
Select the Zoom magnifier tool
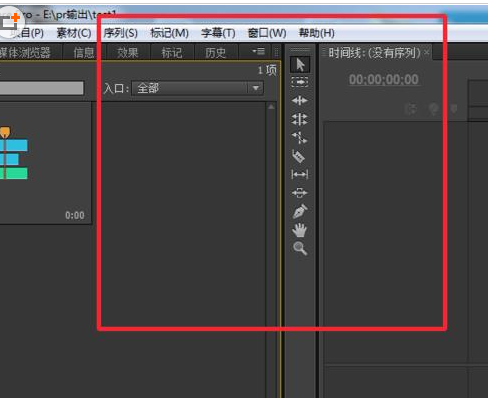pos(300,248)
